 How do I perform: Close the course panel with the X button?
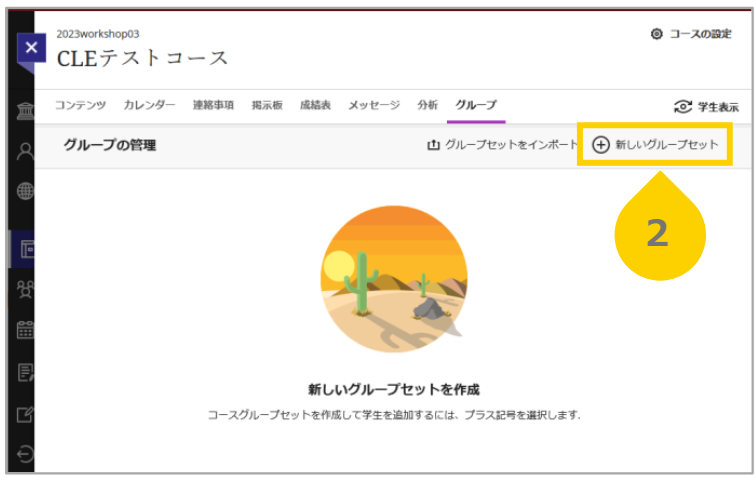pyautogui.click(x=31, y=48)
